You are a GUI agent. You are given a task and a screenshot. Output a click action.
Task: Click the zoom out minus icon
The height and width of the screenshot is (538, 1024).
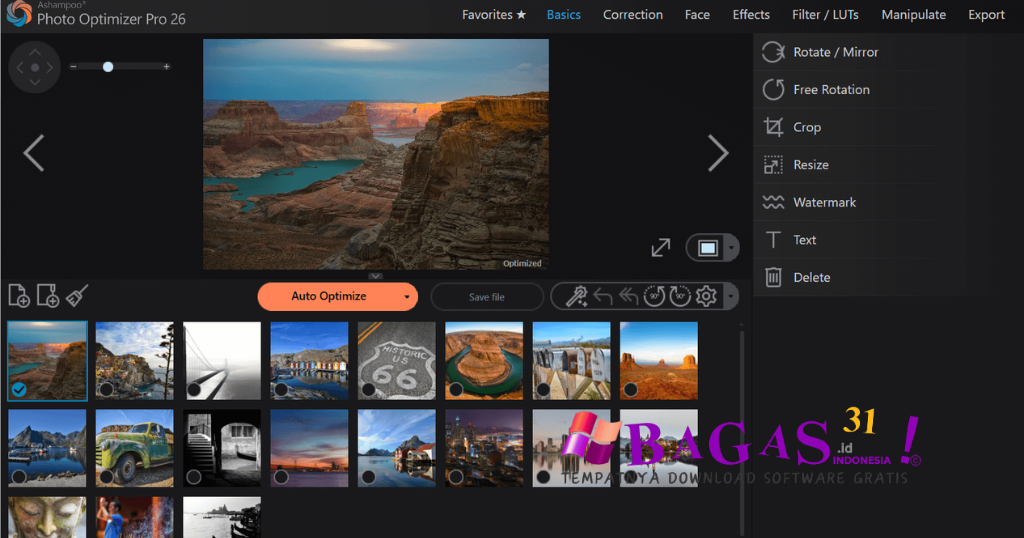point(74,67)
